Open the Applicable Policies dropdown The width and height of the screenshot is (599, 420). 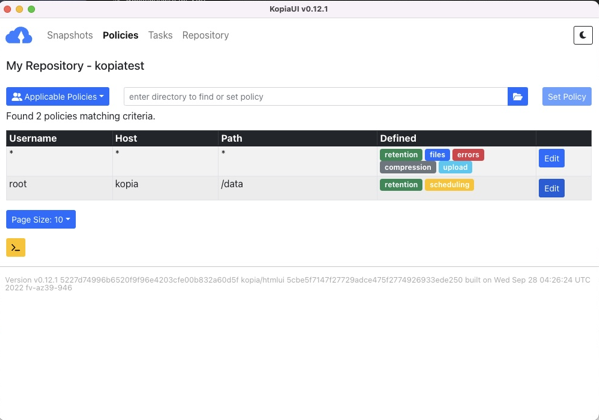coord(58,97)
